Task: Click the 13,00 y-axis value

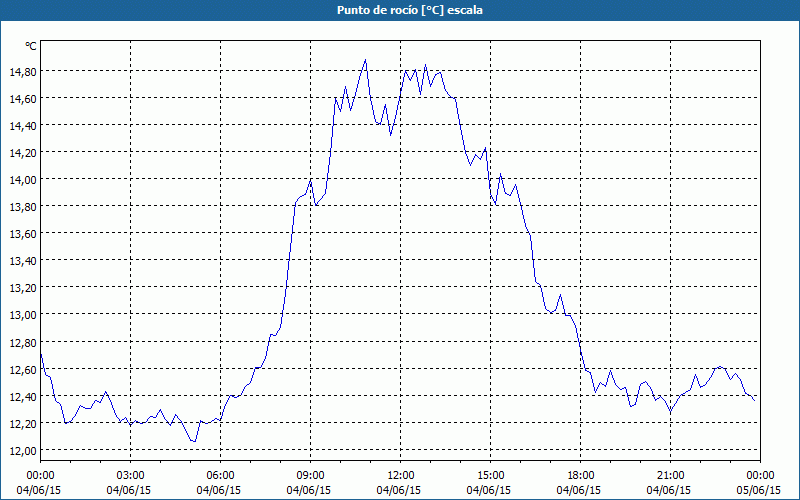Action: (23, 315)
